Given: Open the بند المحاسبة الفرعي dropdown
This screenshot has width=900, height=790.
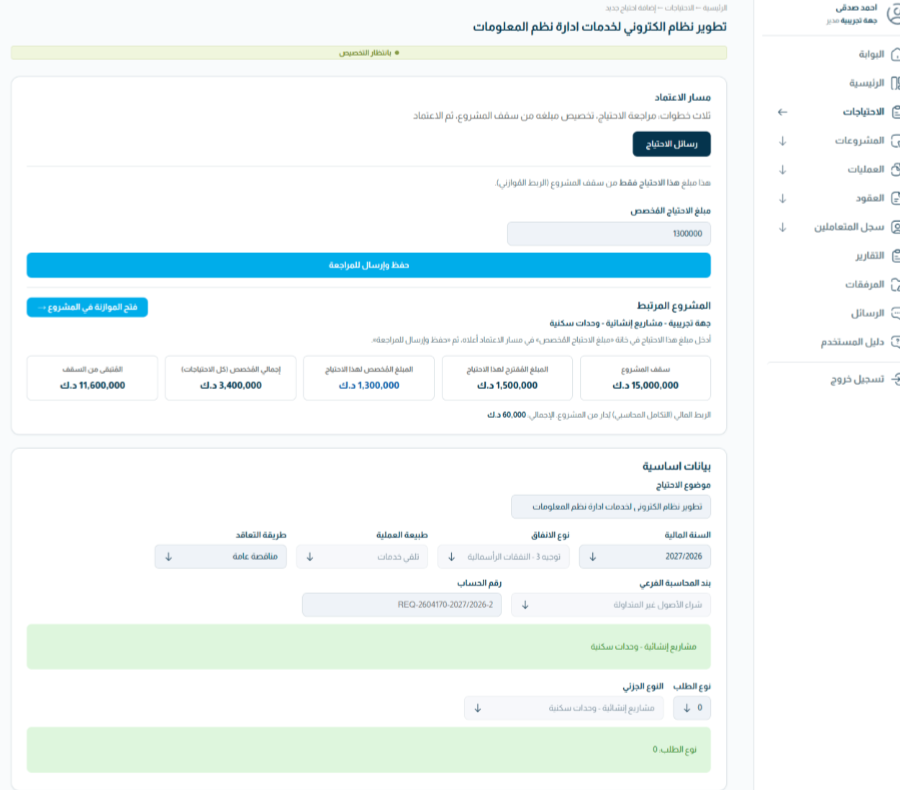Looking at the screenshot, I should point(611,605).
